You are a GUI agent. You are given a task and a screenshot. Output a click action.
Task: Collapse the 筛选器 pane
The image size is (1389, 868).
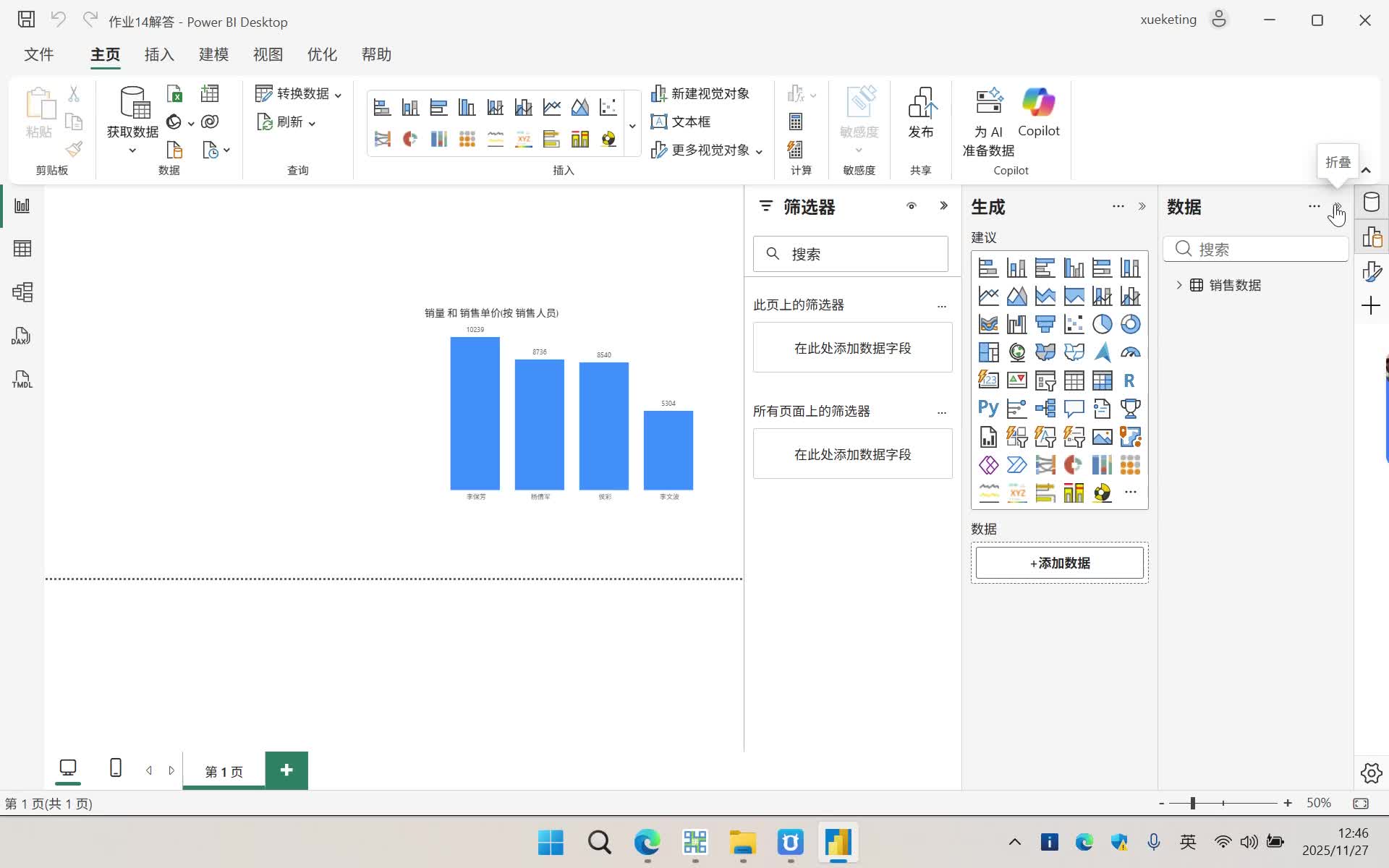pyautogui.click(x=943, y=206)
